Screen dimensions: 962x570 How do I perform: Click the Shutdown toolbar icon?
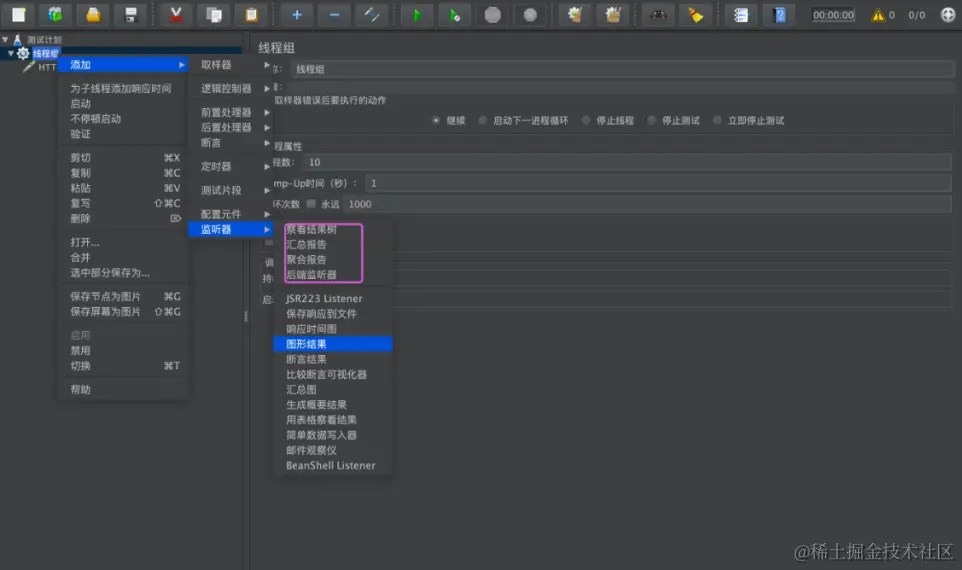pos(530,15)
